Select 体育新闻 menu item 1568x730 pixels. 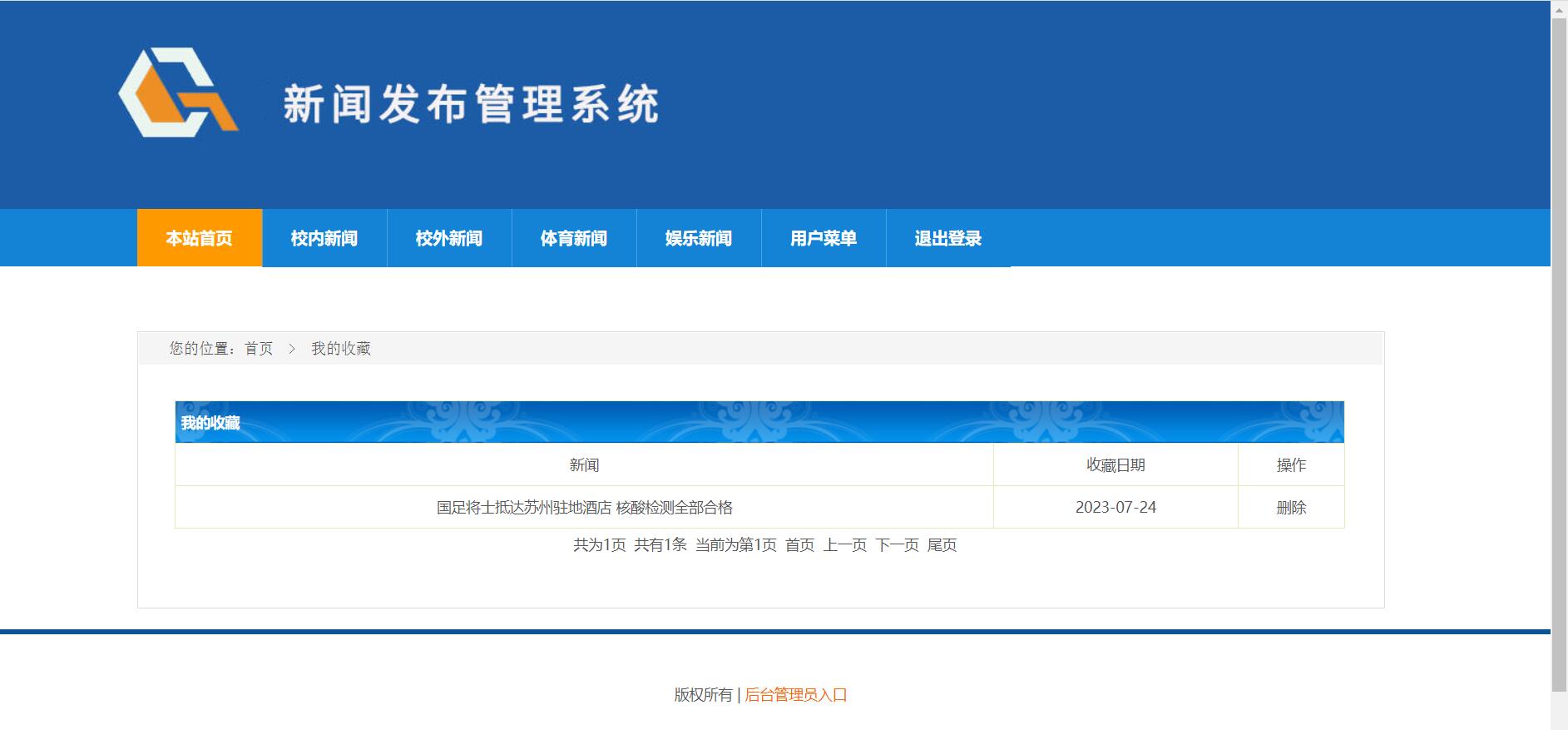pos(574,238)
